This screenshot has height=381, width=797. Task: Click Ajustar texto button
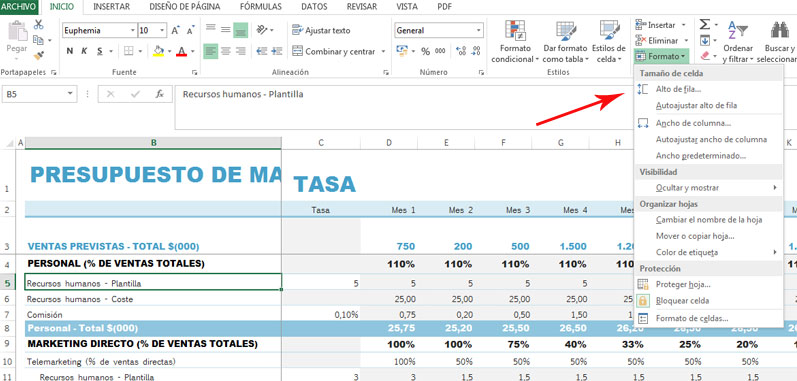pos(321,30)
